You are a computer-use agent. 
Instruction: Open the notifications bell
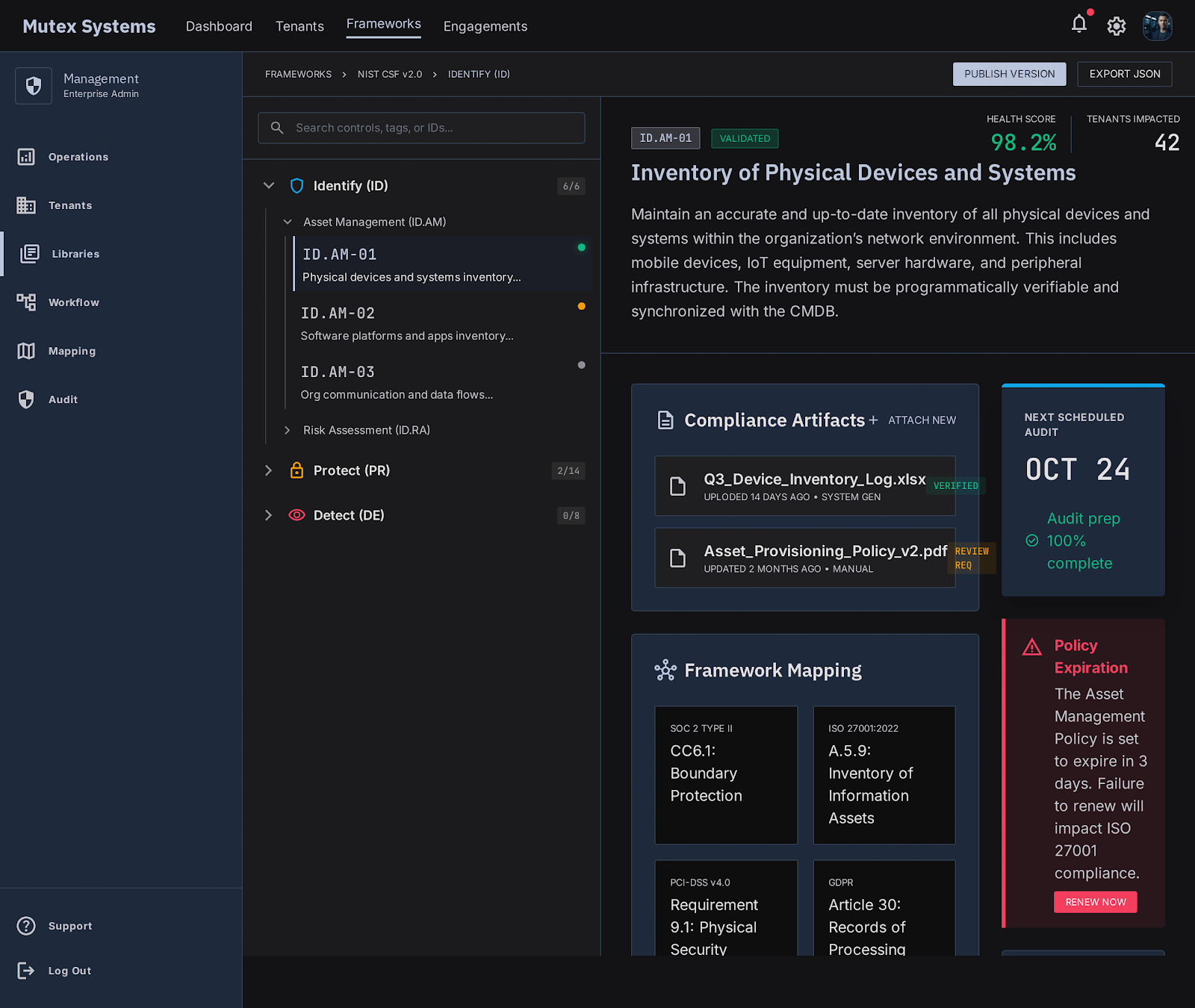[x=1079, y=25]
